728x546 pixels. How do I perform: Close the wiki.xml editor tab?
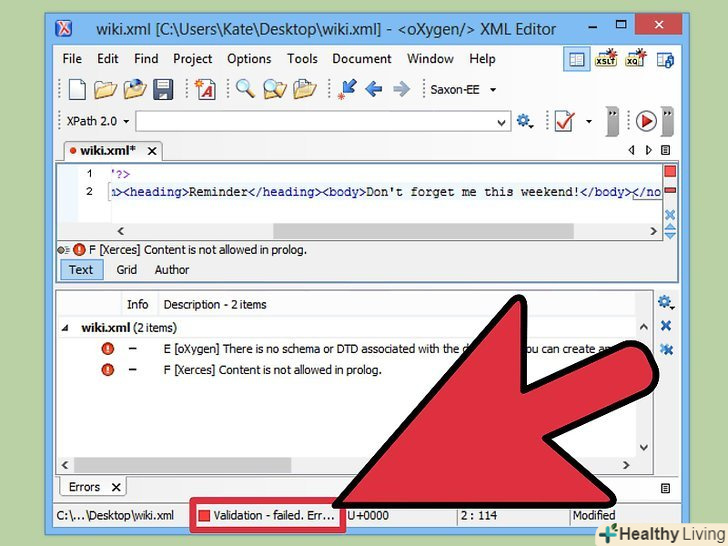[152, 151]
